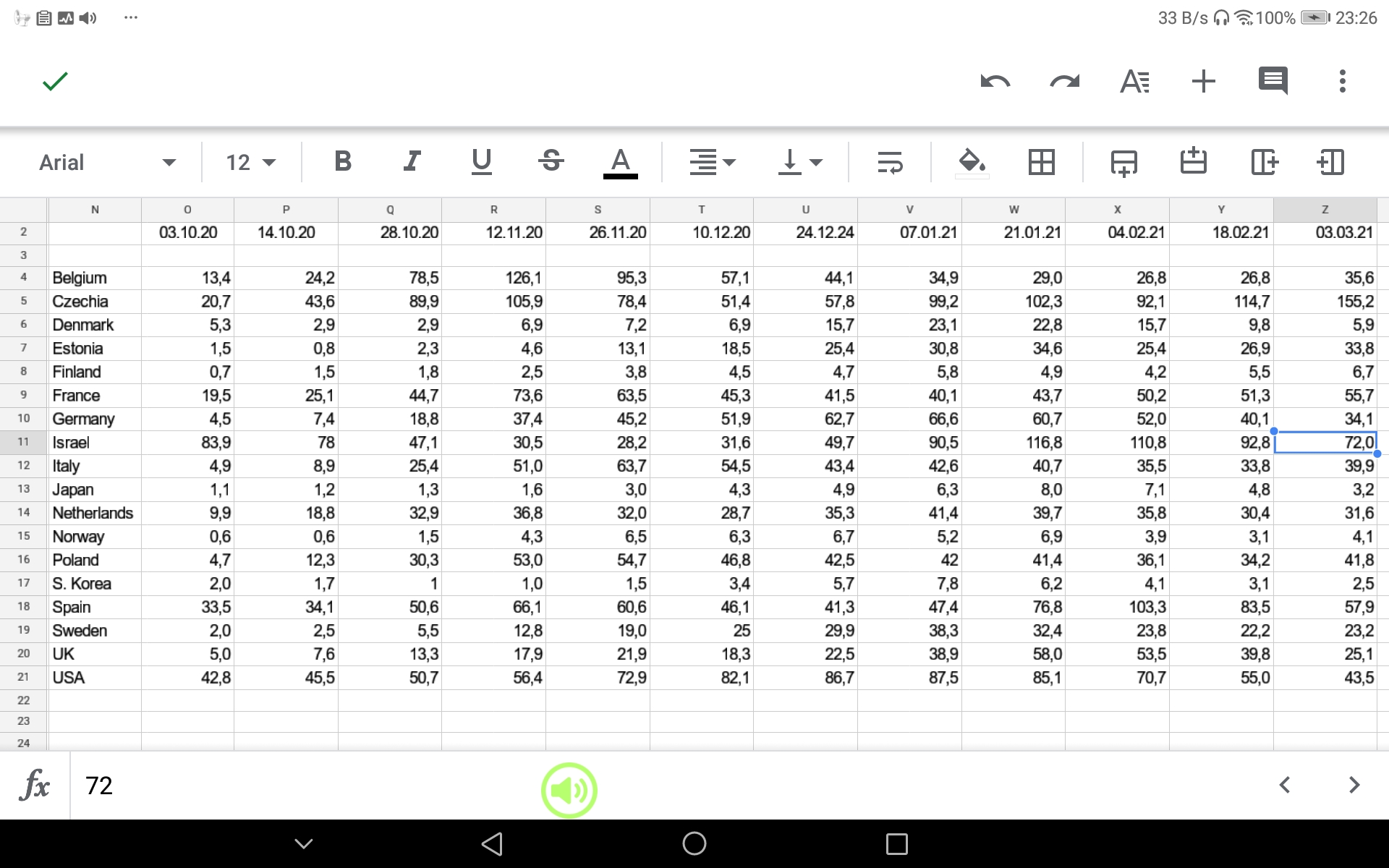Toggle strikethrough formatting
The height and width of the screenshot is (868, 1389).
pyautogui.click(x=551, y=161)
